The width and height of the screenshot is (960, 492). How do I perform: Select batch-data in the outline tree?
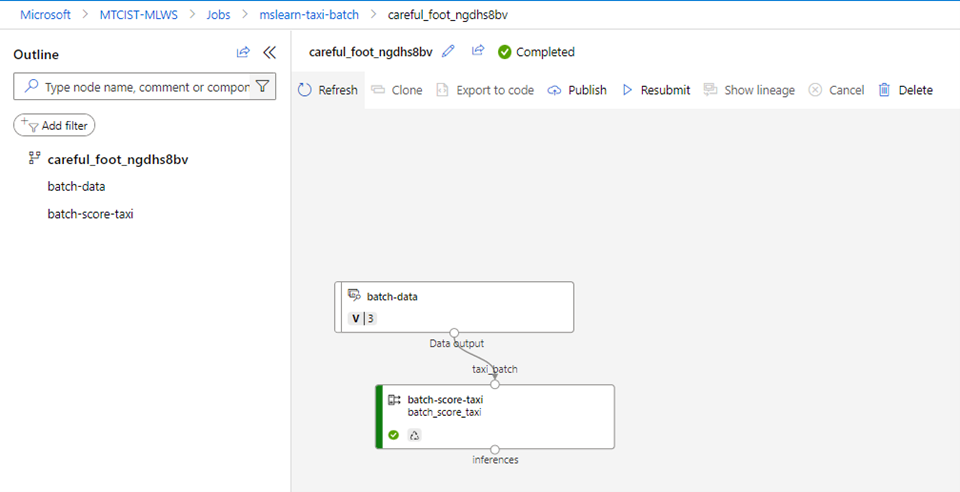coord(76,186)
